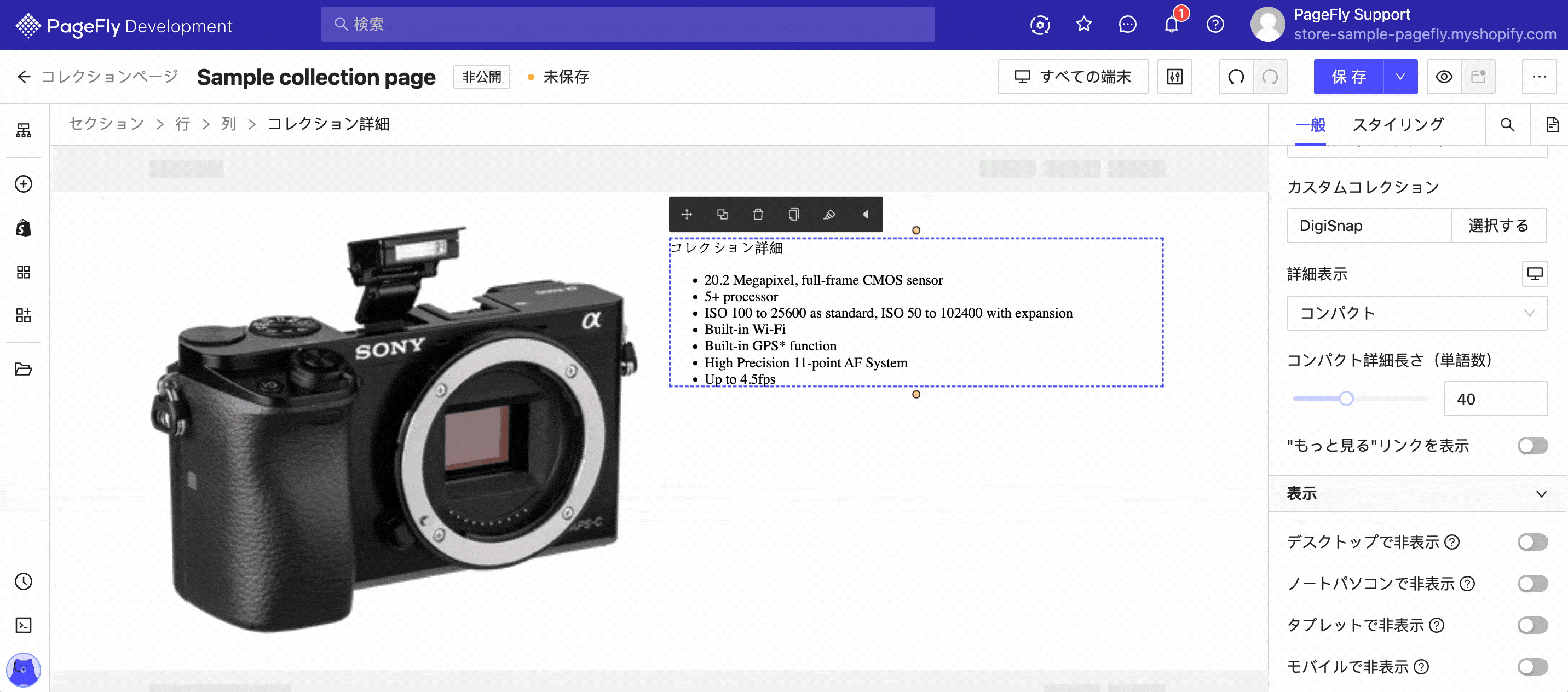Open live chat bubble icon
The width and height of the screenshot is (1568, 692).
point(1127,24)
